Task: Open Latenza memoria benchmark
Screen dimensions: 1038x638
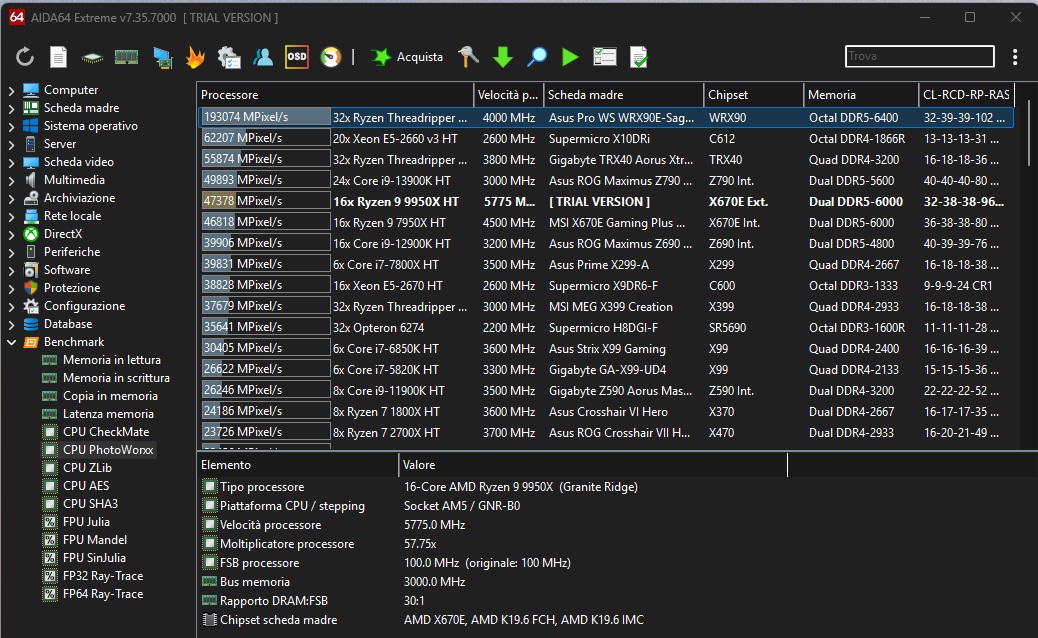Action: [x=108, y=414]
